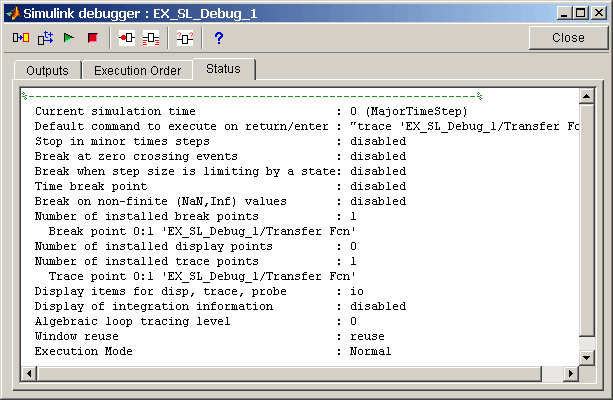The image size is (613, 400).
Task: Click the Step Into block toolbar icon
Action: (21, 38)
